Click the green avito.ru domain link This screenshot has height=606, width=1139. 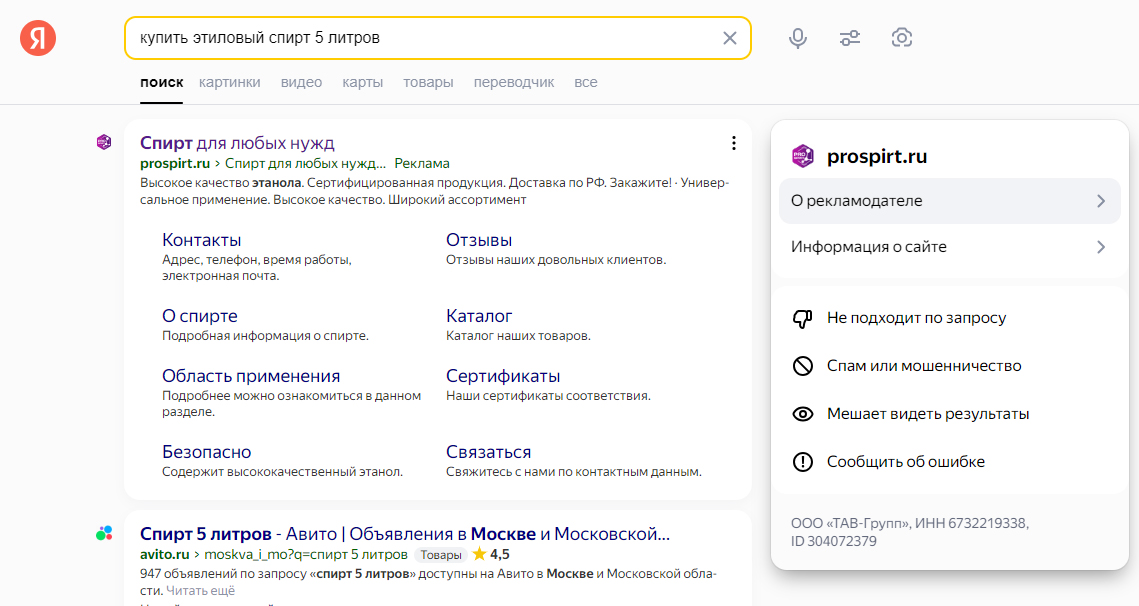point(165,554)
